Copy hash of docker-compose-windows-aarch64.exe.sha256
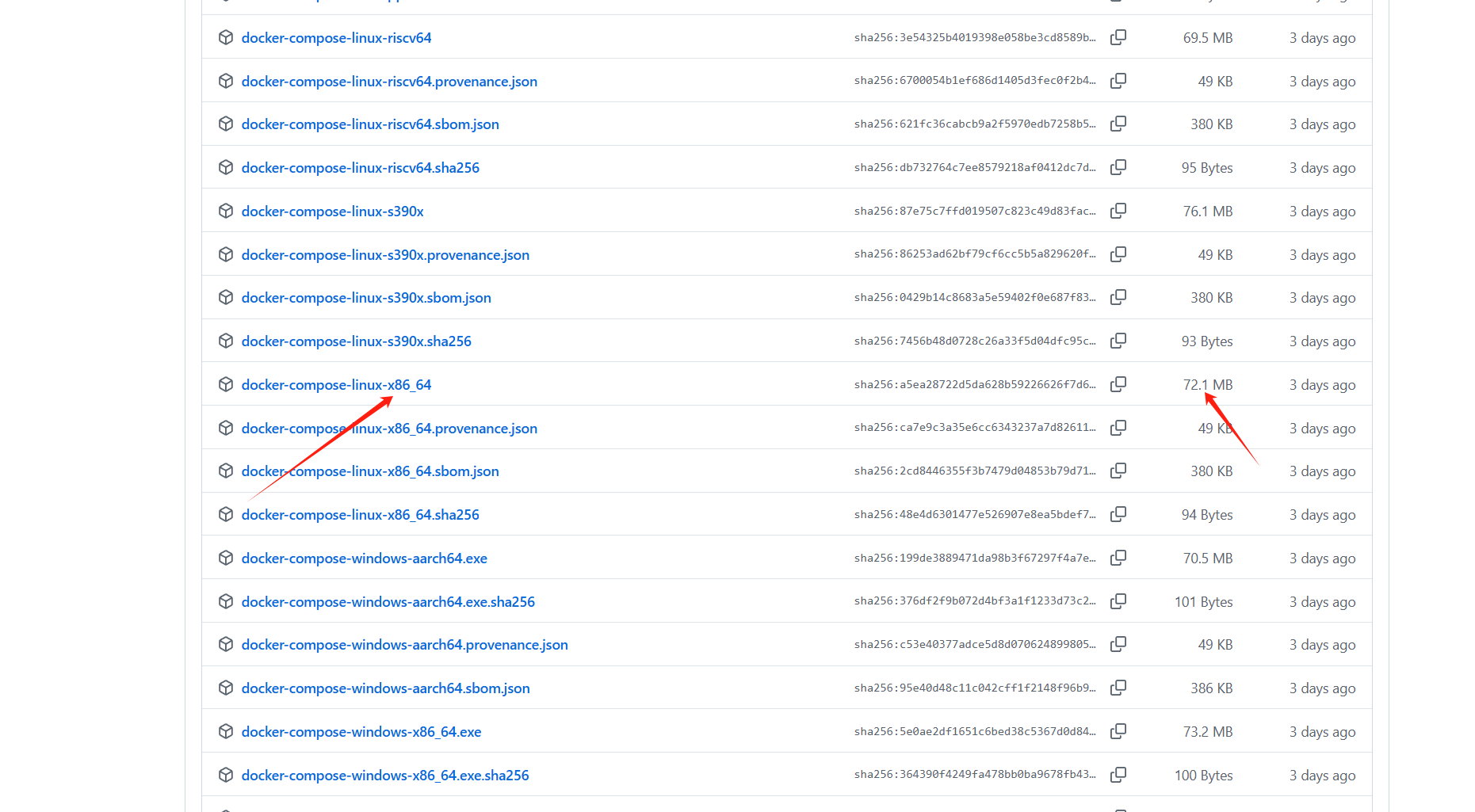 coord(1118,601)
